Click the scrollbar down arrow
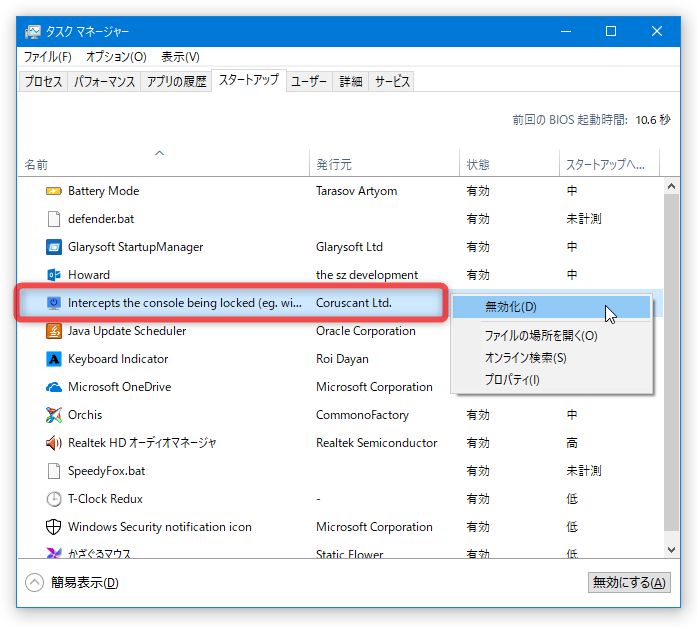Viewport: 697px width, 627px height. [671, 550]
